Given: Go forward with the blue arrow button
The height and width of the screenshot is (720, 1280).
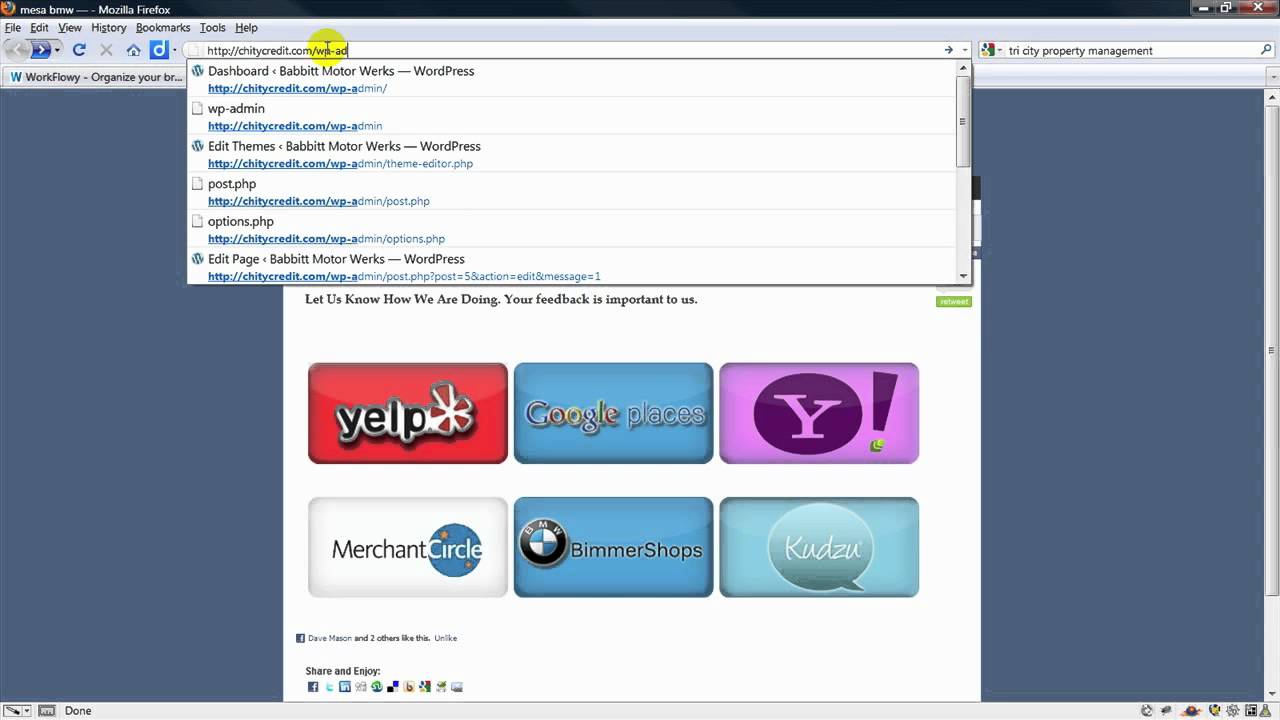Looking at the screenshot, I should [41, 50].
